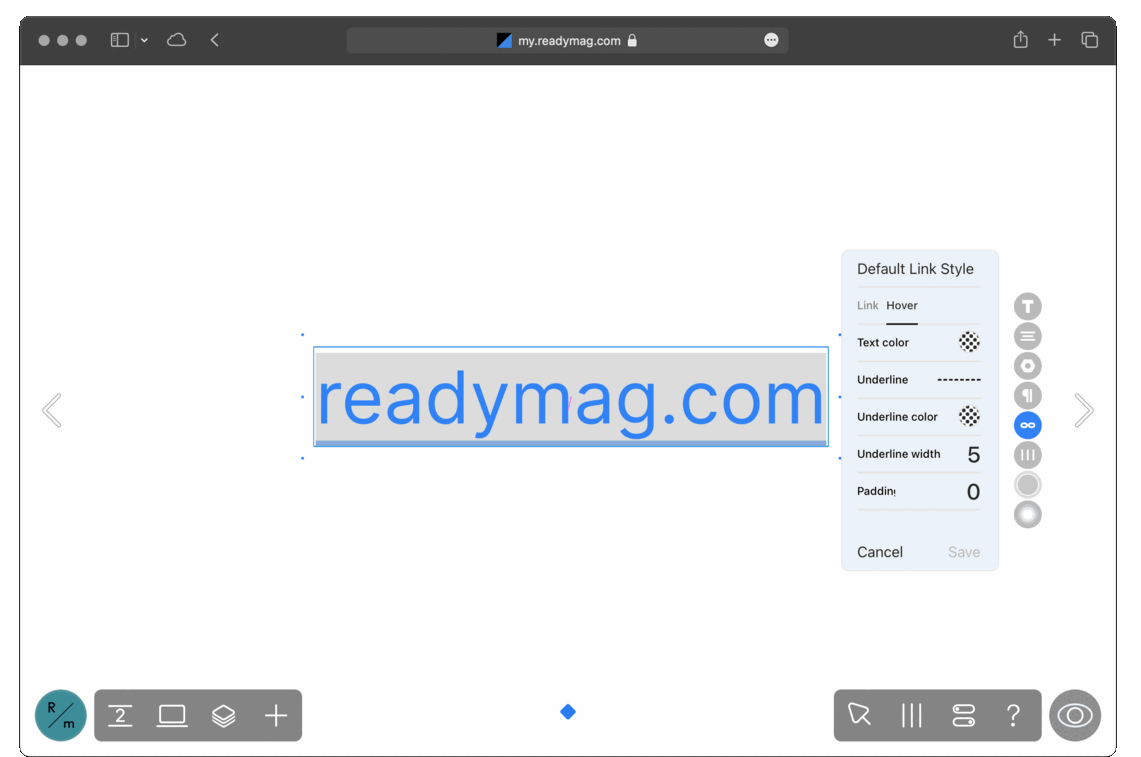The height and width of the screenshot is (757, 1141).
Task: Click the blue diamond page marker
Action: click(x=568, y=712)
